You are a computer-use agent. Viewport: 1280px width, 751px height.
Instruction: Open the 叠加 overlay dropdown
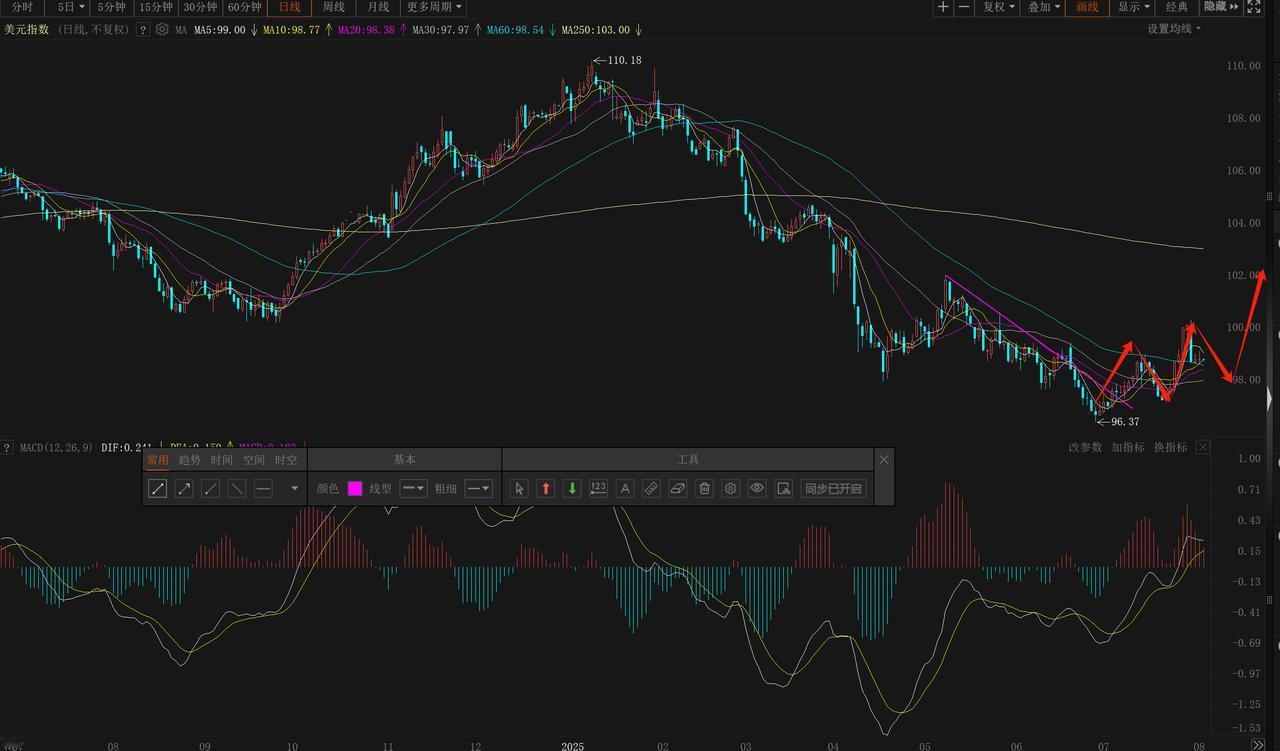(1044, 7)
